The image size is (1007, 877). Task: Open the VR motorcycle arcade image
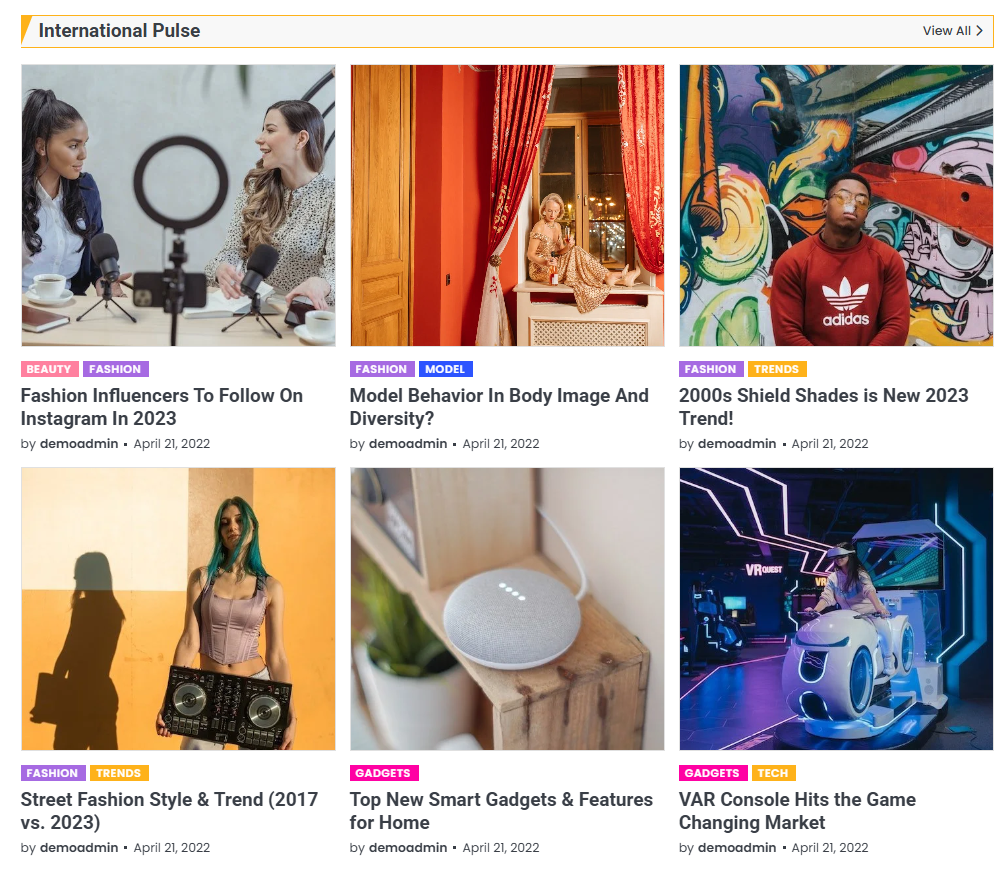tap(836, 609)
